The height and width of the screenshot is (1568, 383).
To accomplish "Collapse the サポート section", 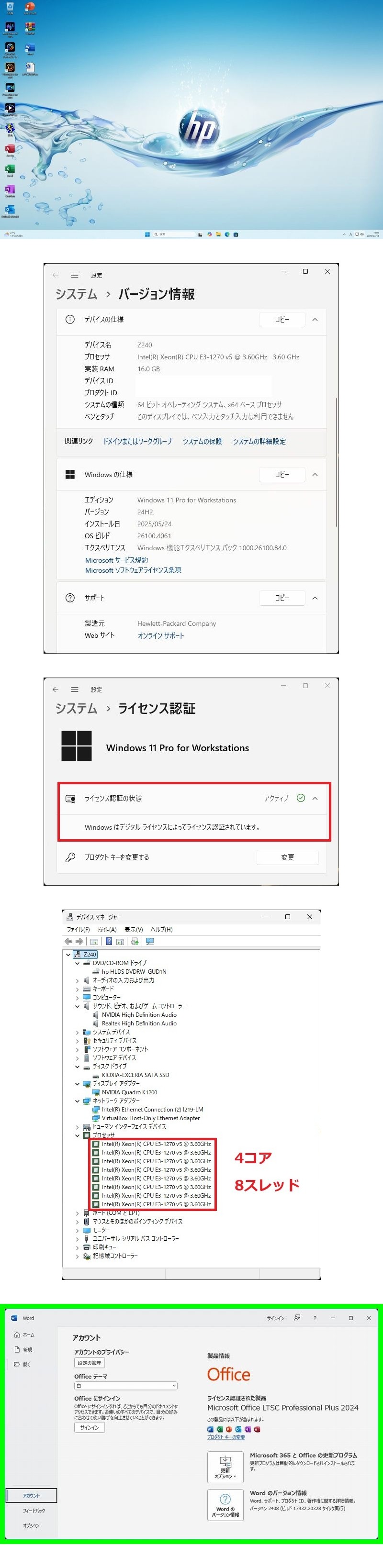I will click(x=315, y=598).
